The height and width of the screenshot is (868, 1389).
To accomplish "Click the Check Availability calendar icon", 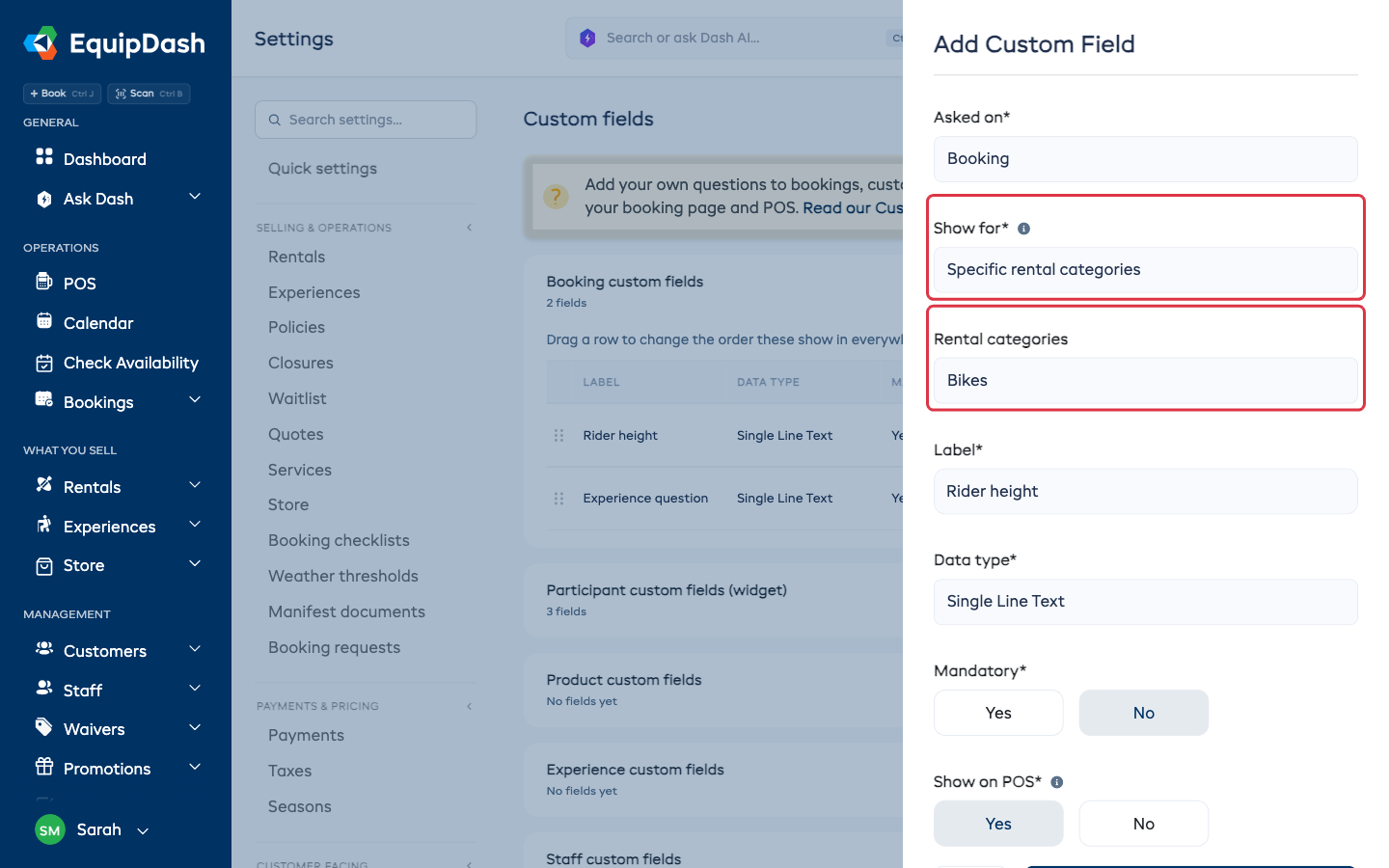I will [x=44, y=363].
